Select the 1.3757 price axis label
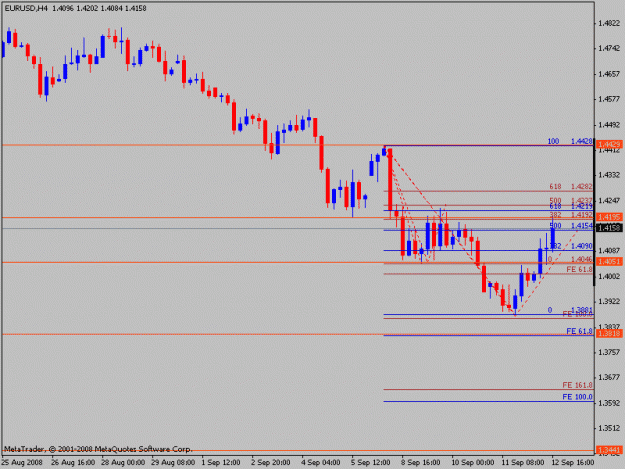The height and width of the screenshot is (469, 625). pos(609,352)
